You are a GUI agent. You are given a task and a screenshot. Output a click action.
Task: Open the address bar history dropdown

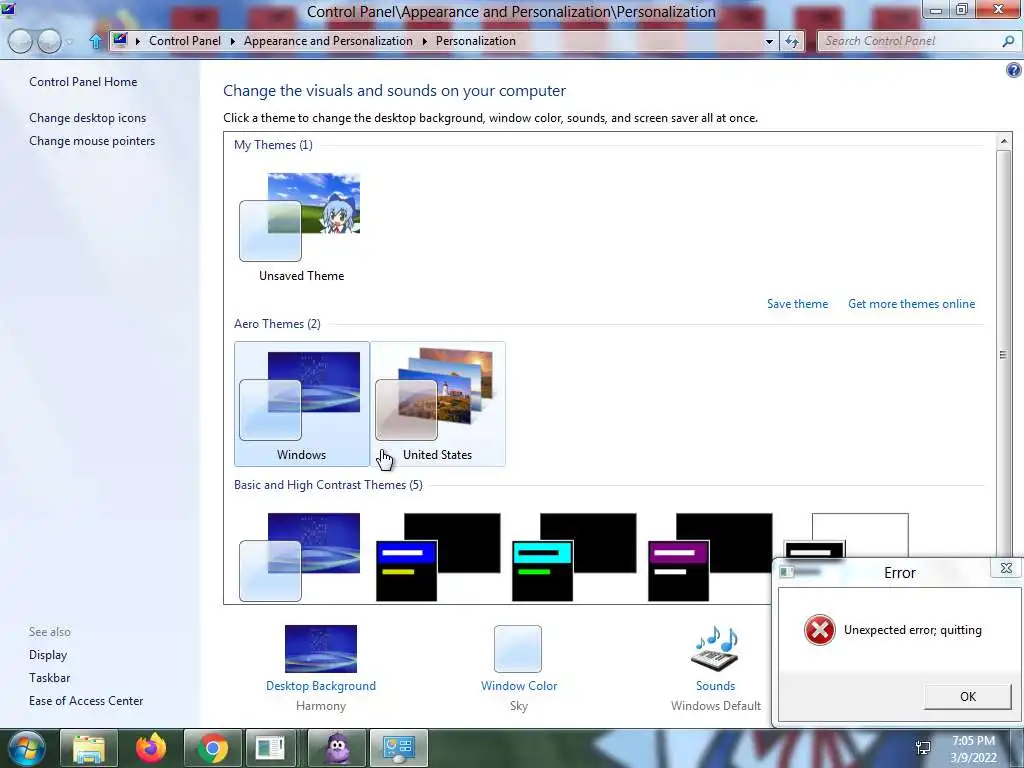click(x=769, y=41)
